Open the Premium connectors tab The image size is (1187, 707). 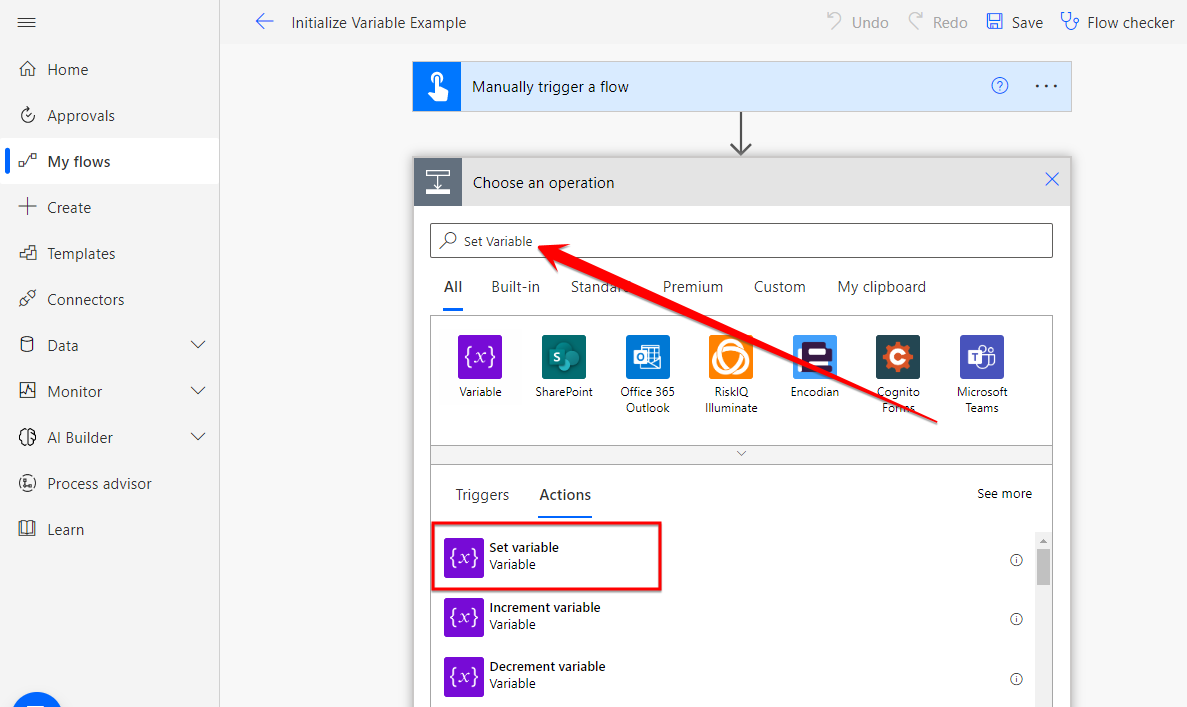click(692, 287)
